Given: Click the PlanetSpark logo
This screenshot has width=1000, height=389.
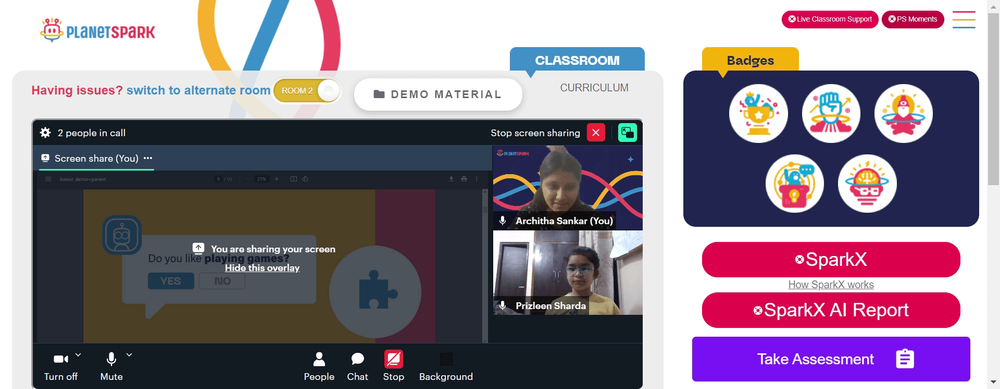Looking at the screenshot, I should click(98, 30).
